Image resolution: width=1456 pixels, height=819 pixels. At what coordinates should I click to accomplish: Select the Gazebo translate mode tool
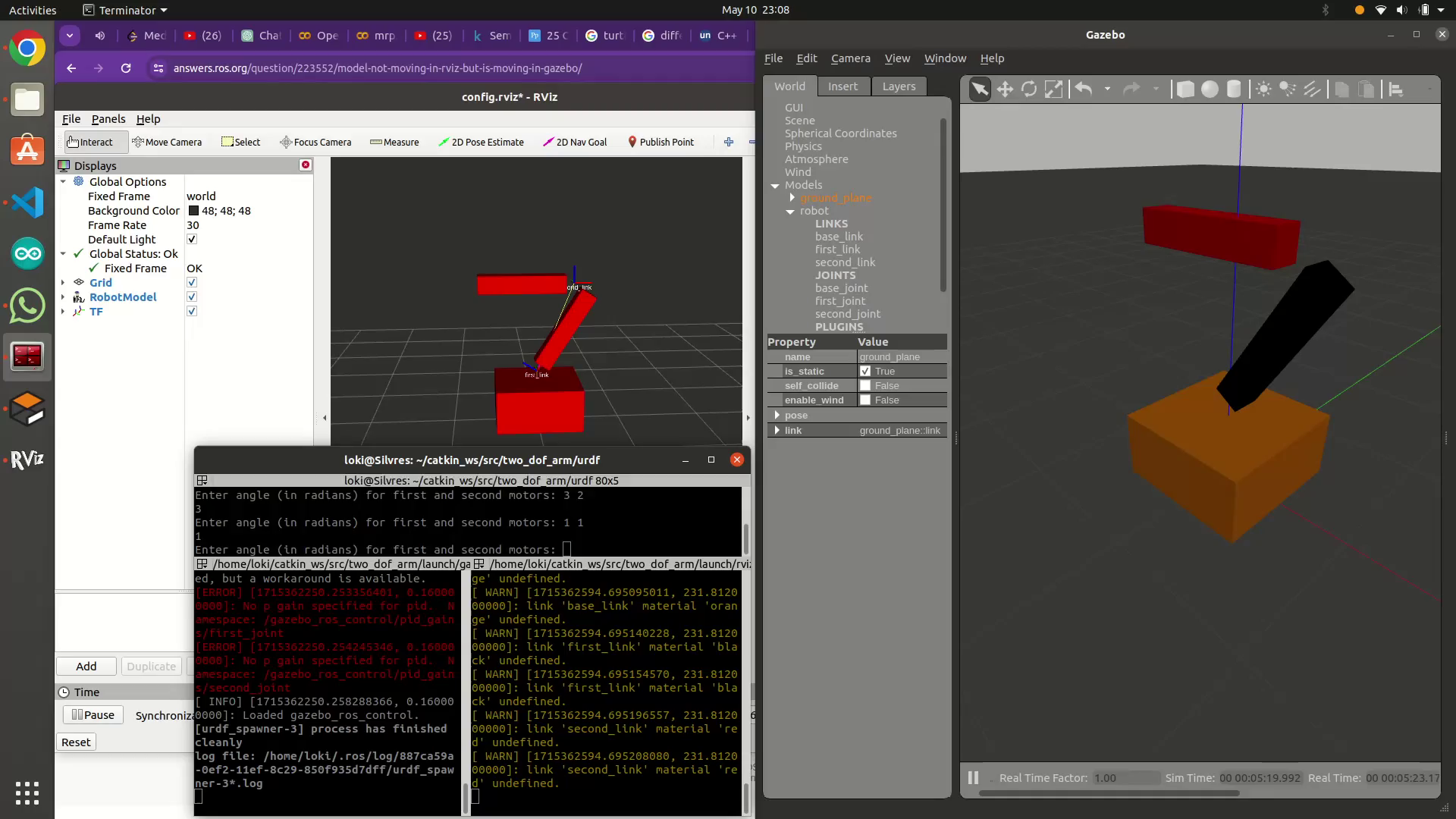1005,89
